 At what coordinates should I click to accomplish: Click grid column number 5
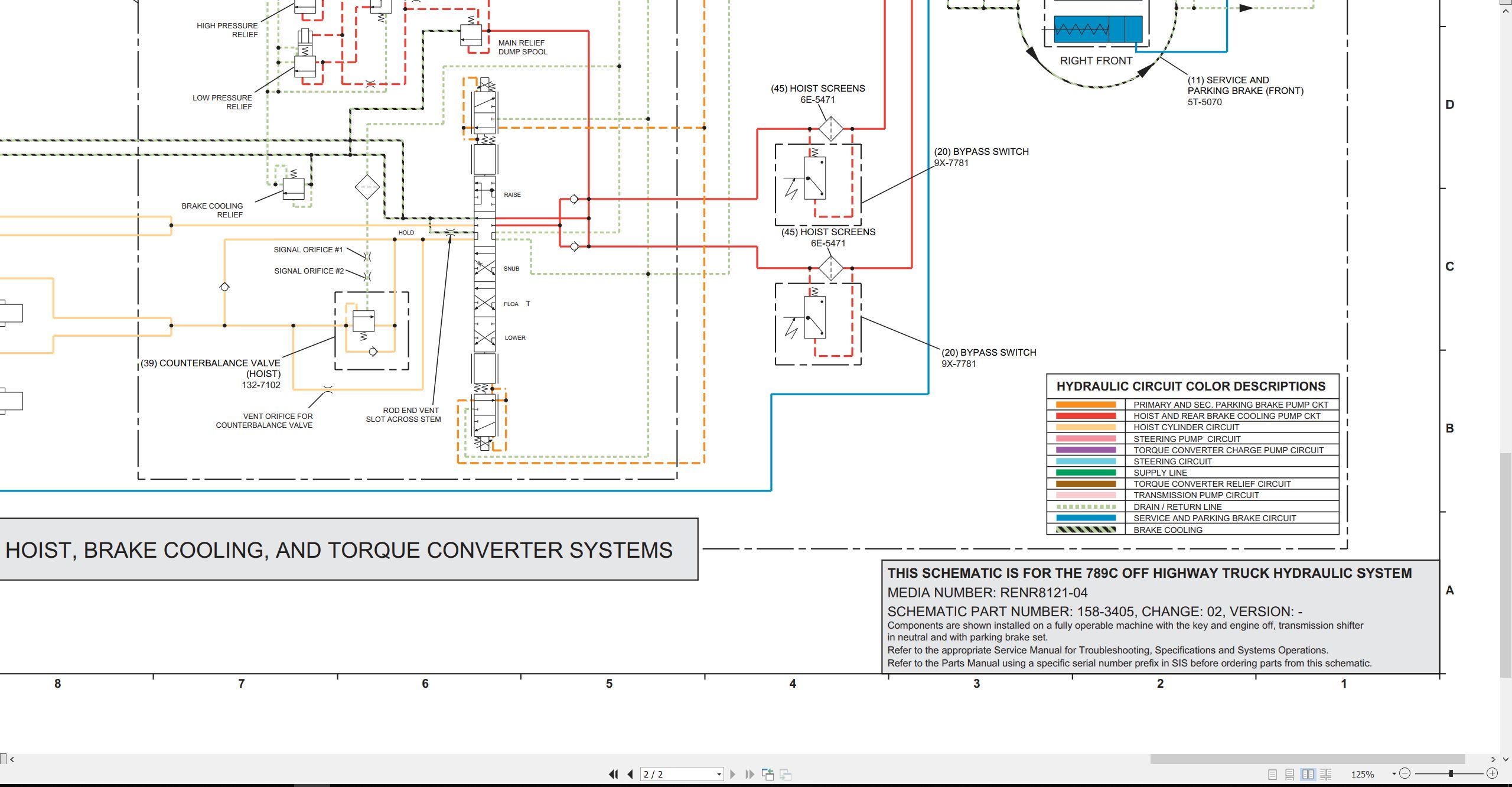(x=609, y=683)
